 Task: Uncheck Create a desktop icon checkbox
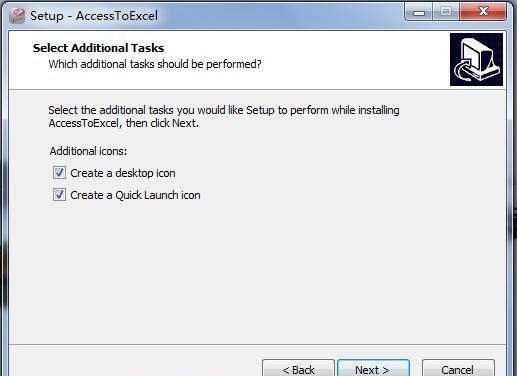tap(59, 173)
